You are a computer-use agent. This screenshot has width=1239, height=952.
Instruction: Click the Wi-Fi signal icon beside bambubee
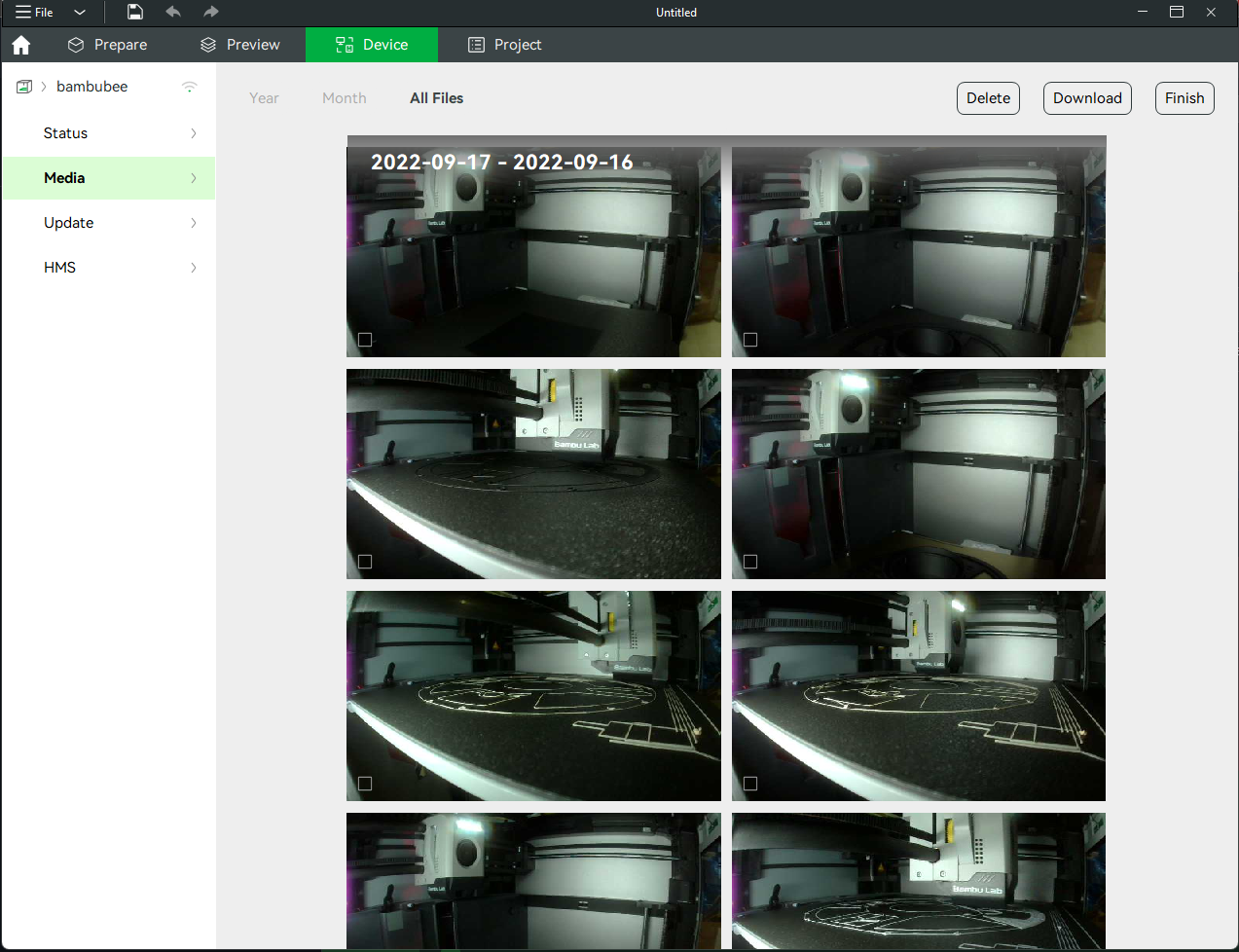(x=190, y=87)
